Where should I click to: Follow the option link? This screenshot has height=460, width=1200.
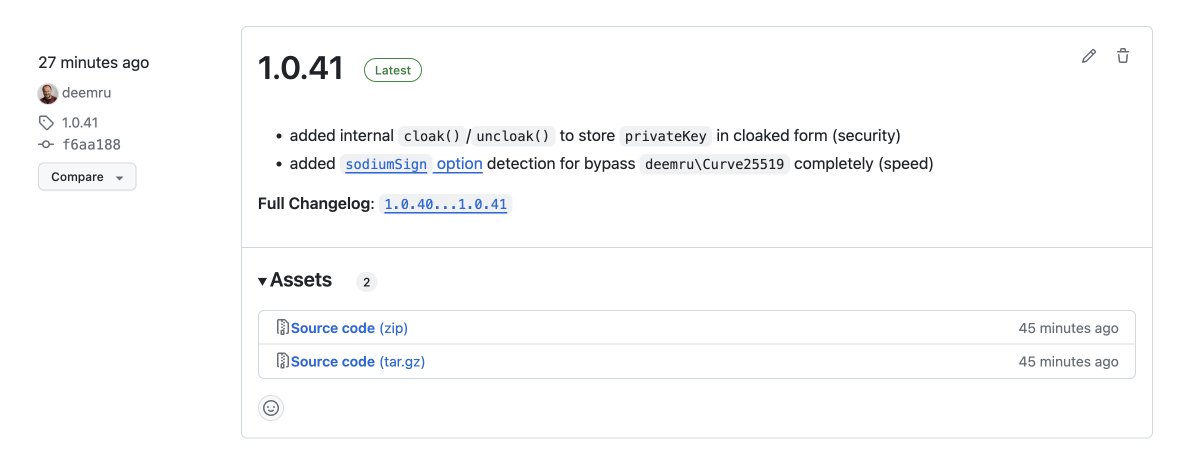[x=459, y=164]
